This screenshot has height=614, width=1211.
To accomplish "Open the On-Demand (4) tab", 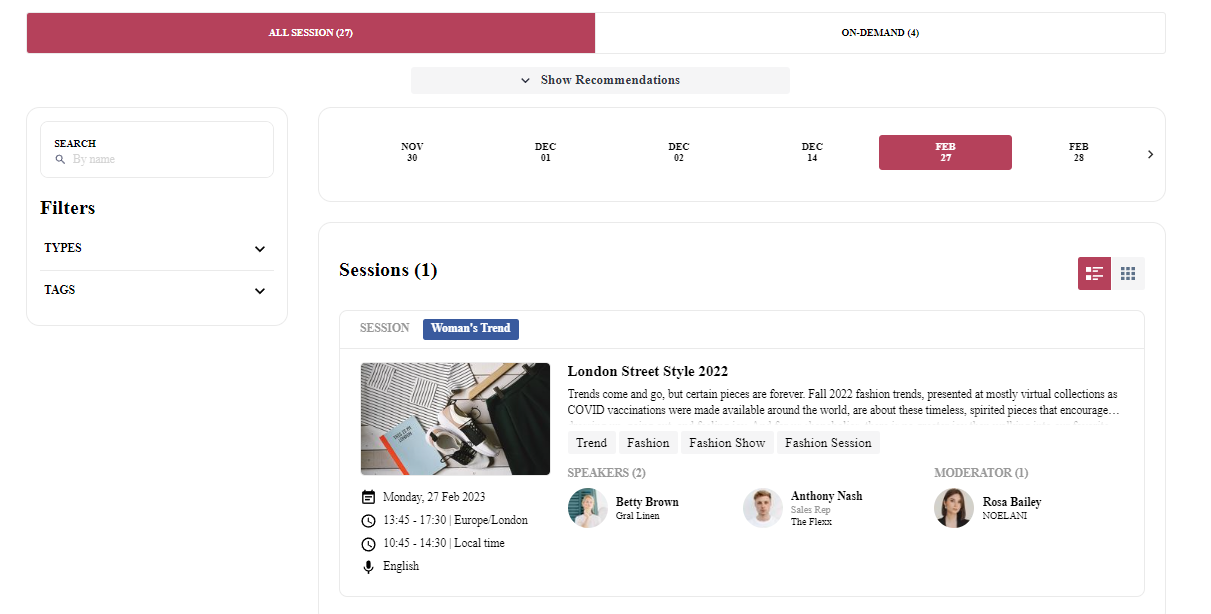I will coord(880,33).
